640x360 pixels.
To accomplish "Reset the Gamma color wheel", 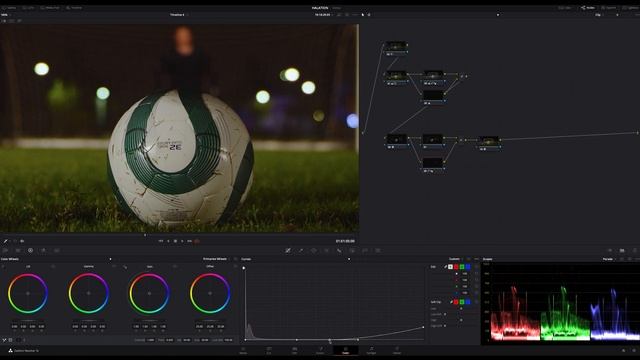I will pos(114,267).
